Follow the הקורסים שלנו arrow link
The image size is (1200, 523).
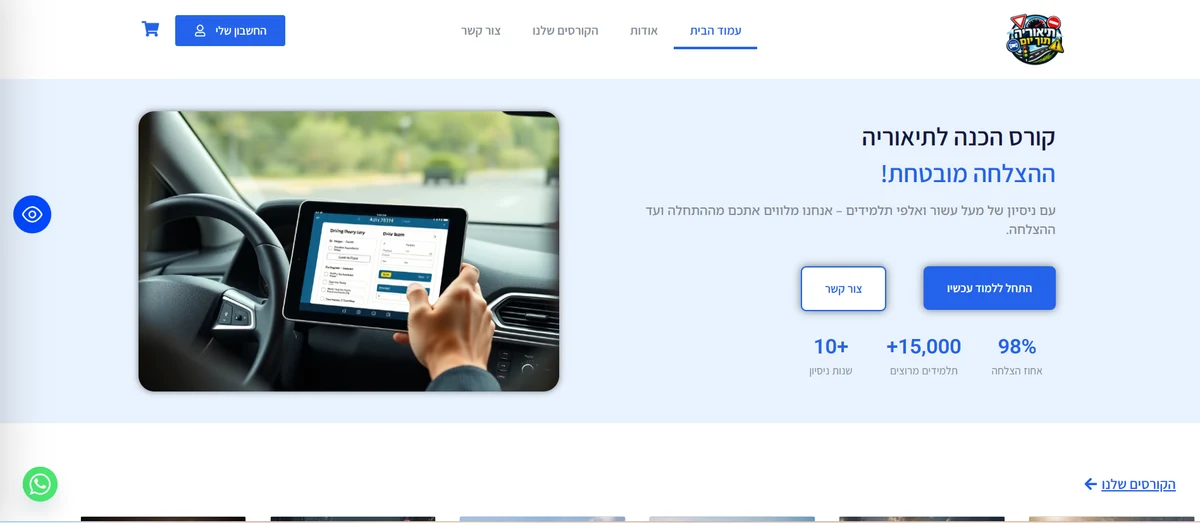pyautogui.click(x=1130, y=484)
